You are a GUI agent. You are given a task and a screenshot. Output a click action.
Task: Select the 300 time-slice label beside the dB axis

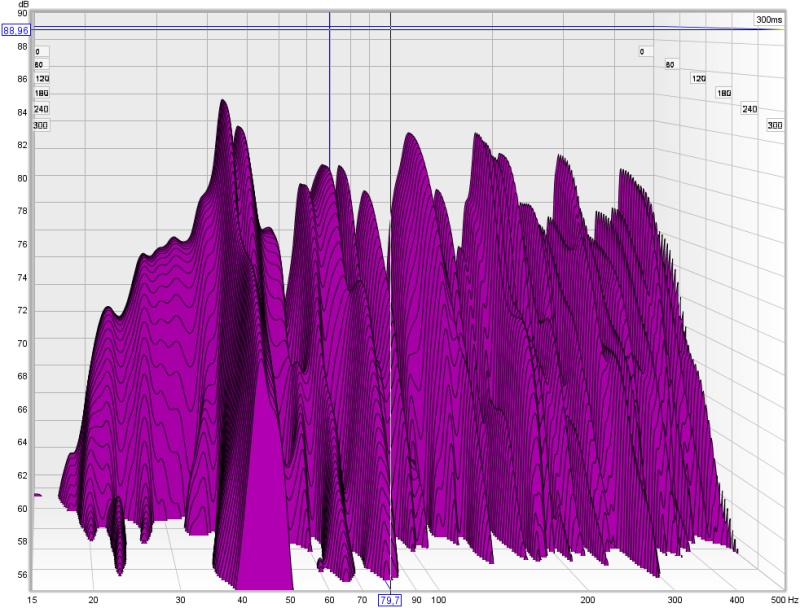pyautogui.click(x=41, y=125)
